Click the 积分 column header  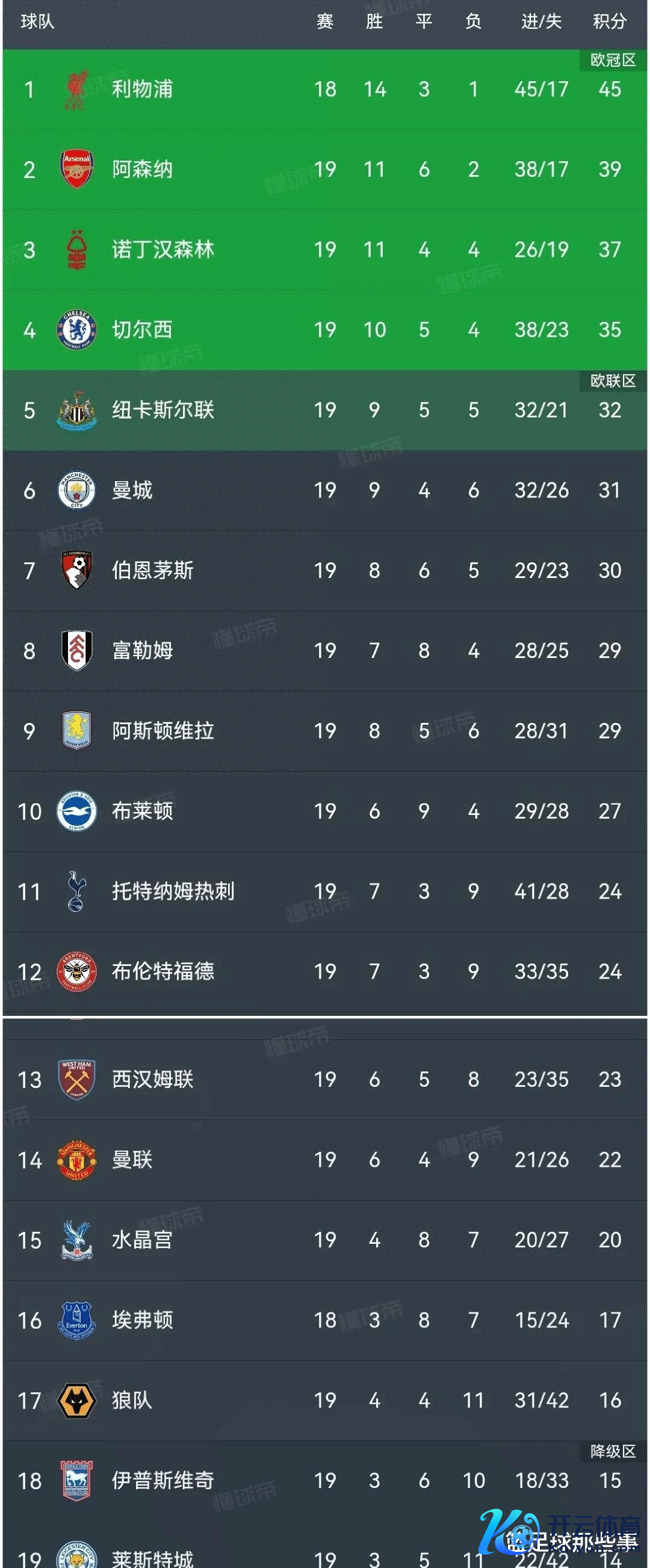(609, 22)
